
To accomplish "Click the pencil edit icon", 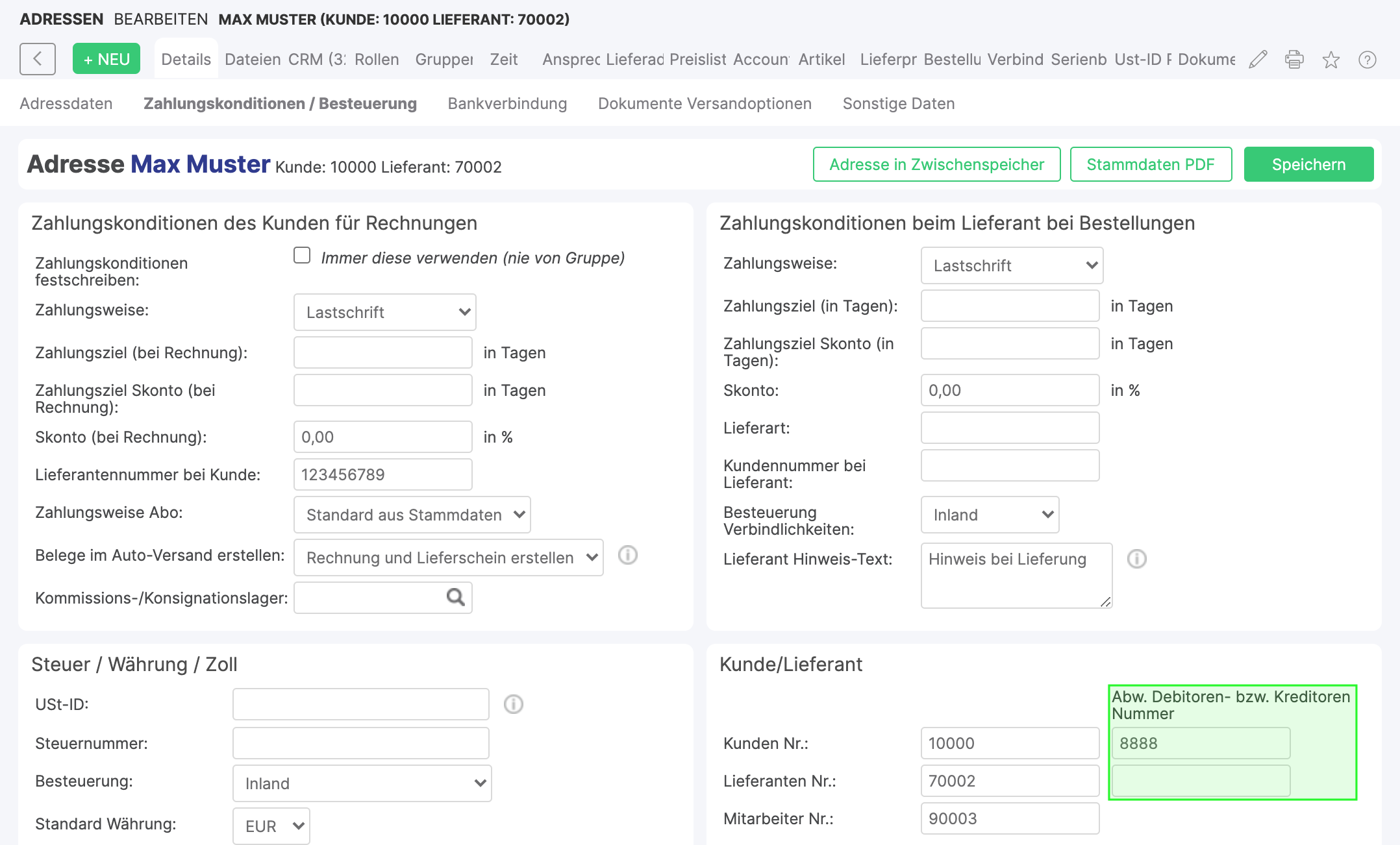I will (1258, 60).
